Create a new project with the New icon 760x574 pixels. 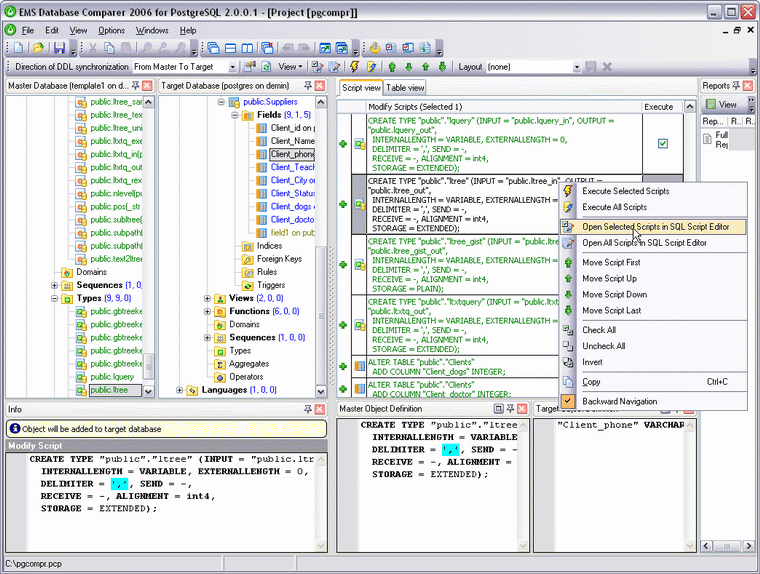19,48
